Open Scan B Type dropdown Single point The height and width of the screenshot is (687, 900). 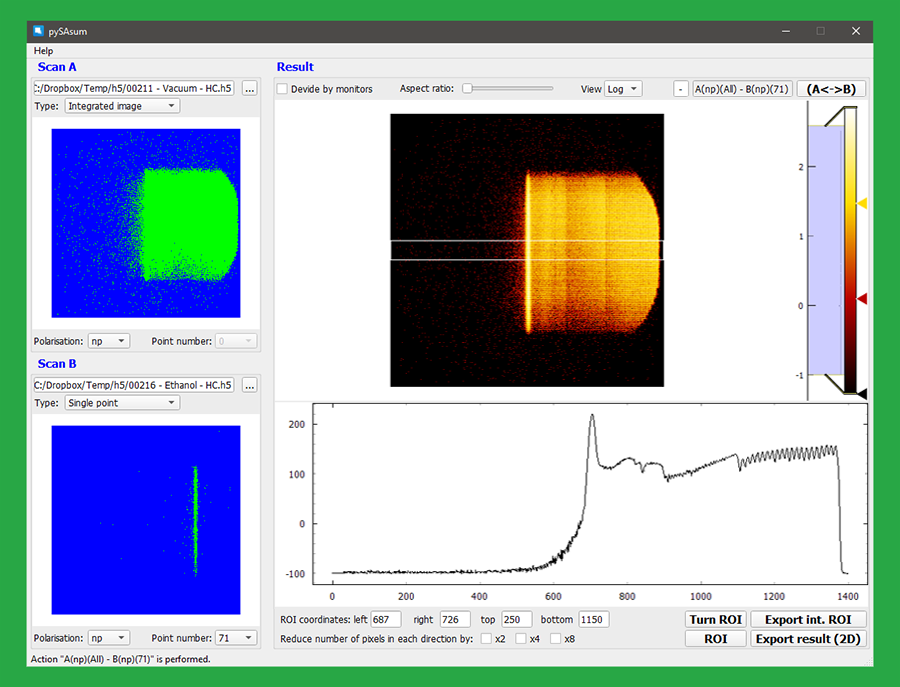coord(122,403)
